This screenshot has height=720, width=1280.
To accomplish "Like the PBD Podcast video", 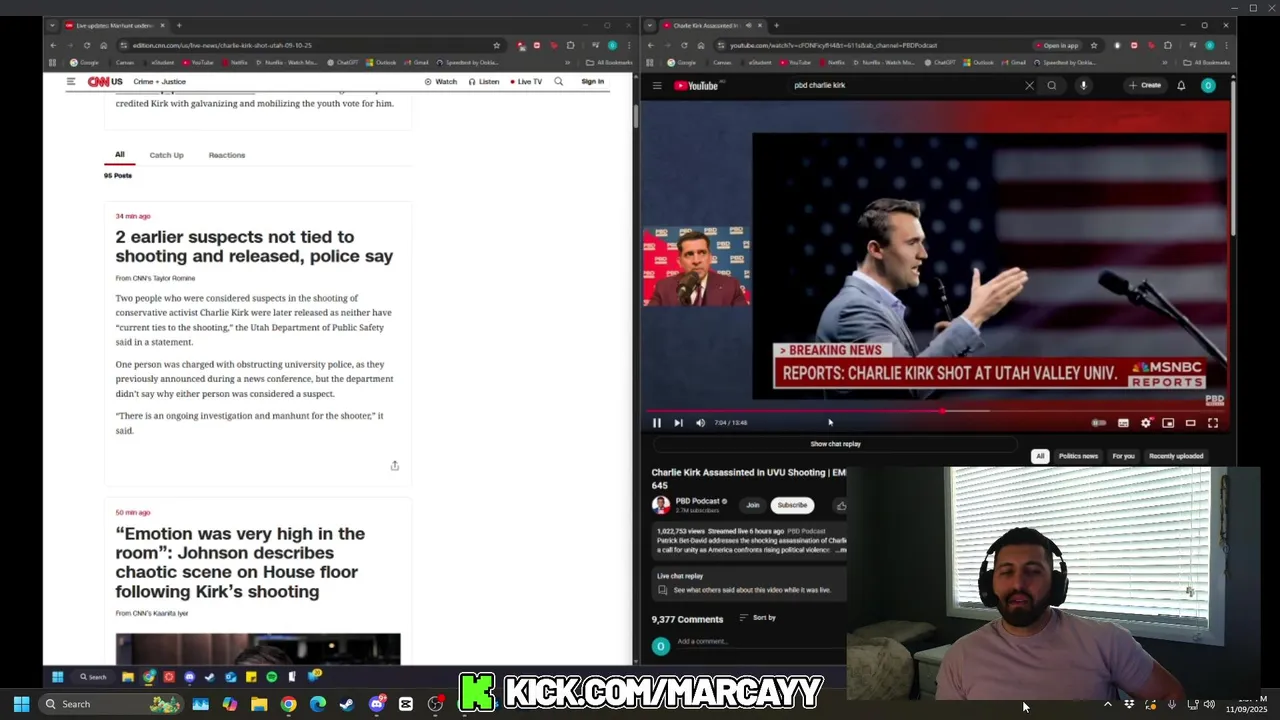I will (841, 505).
